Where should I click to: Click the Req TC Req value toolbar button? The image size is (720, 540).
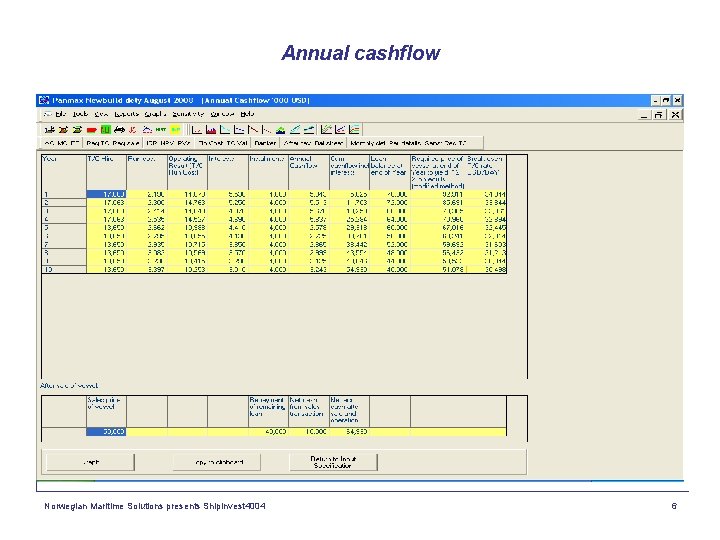pyautogui.click(x=113, y=143)
